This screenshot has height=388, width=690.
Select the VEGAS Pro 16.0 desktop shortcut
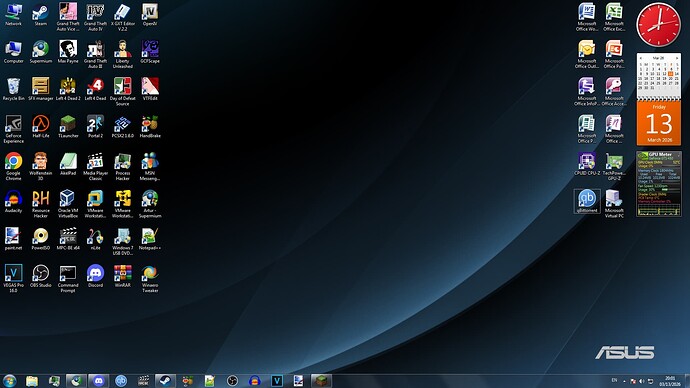[x=13, y=278]
